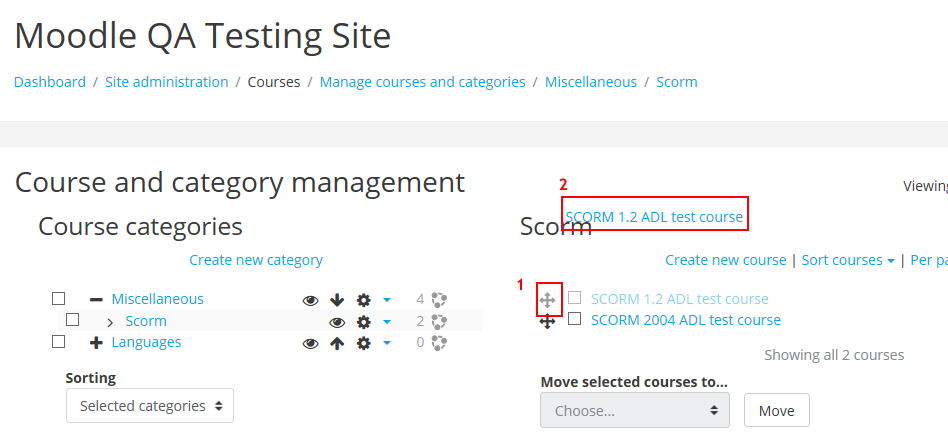This screenshot has height=437, width=948.
Task: Open Miscellaneous breadcrumb link
Action: point(591,82)
